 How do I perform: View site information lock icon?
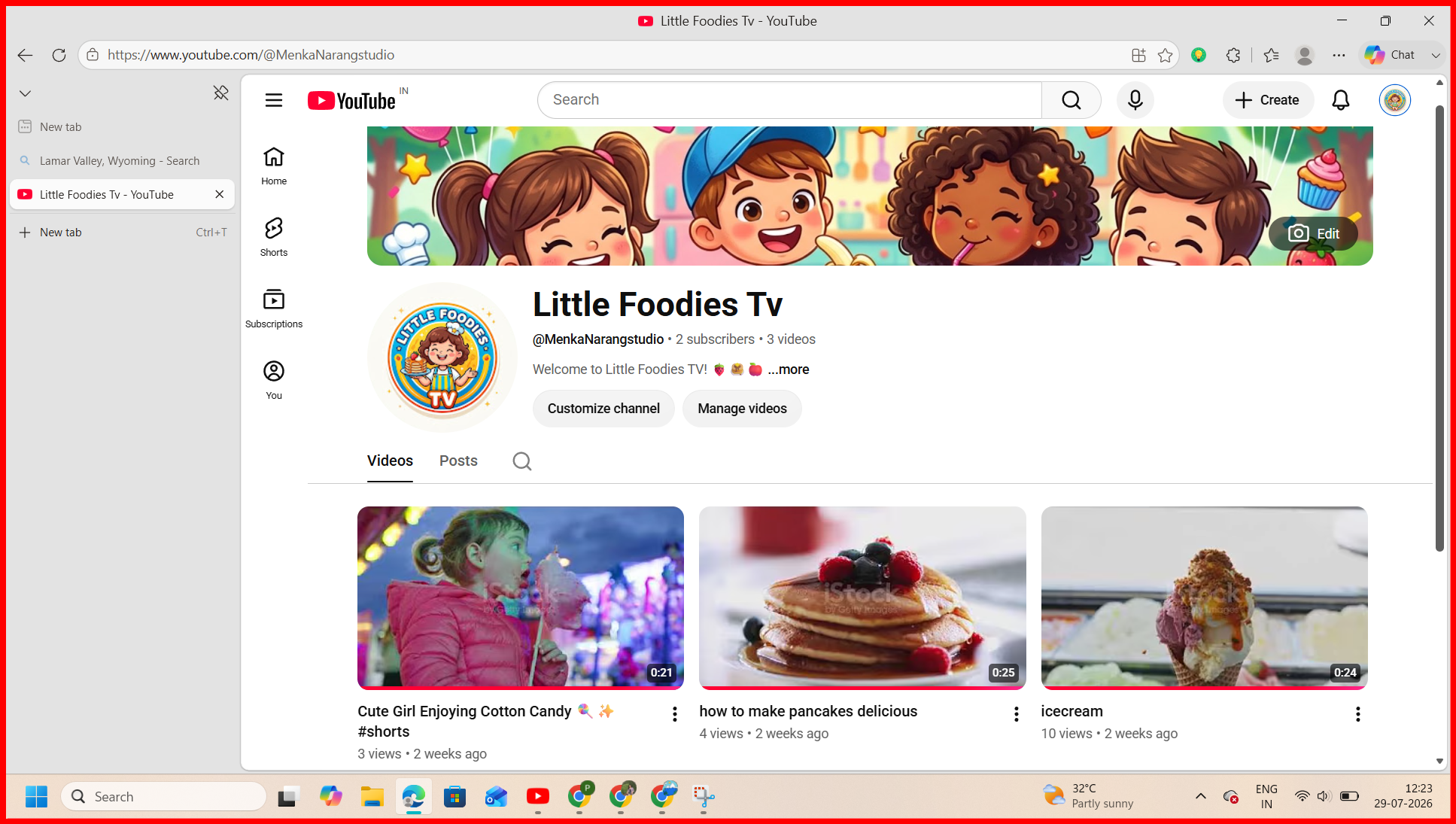[x=93, y=55]
